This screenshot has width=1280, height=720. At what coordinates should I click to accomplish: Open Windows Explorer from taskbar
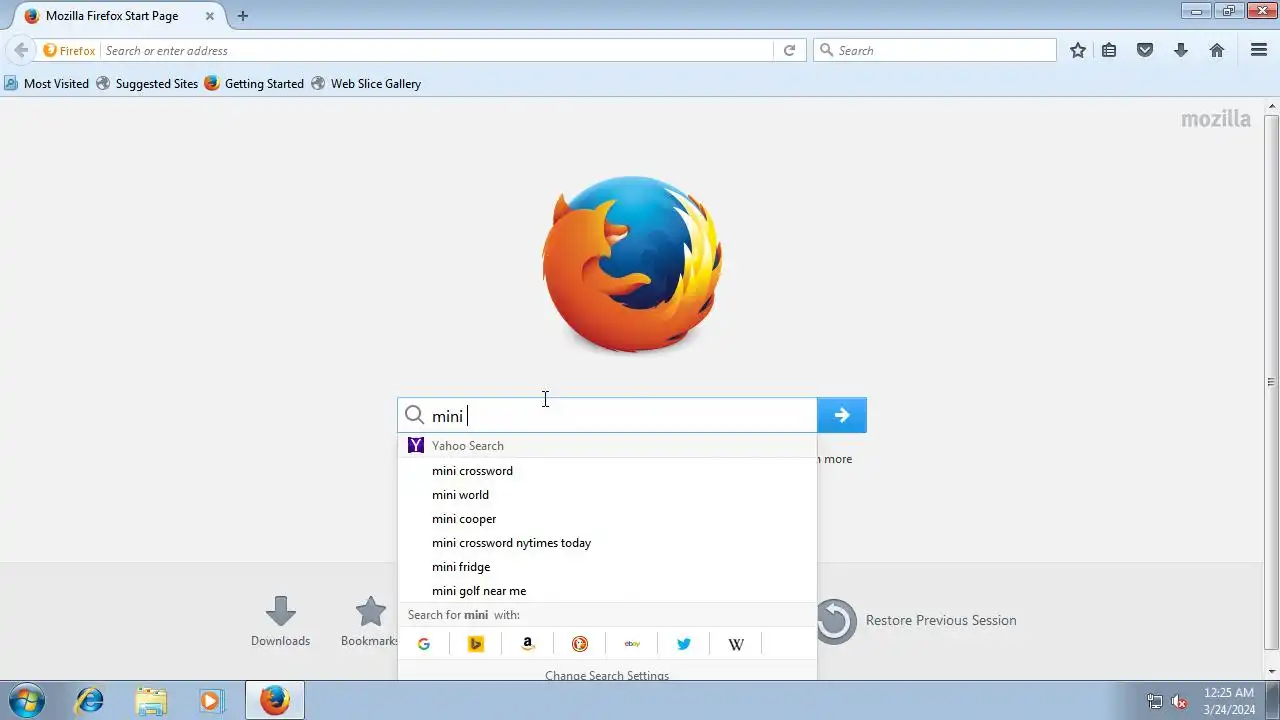click(151, 701)
